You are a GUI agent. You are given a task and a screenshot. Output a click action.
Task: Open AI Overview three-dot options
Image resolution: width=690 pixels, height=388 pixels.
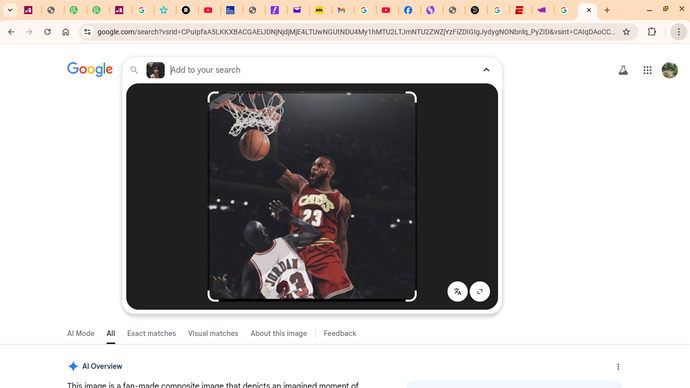point(618,366)
